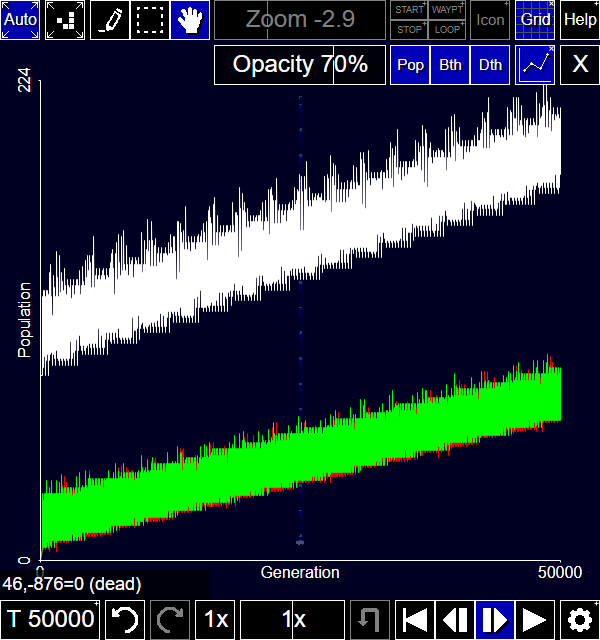Step back one generation
600x640 pixels.
click(x=455, y=620)
